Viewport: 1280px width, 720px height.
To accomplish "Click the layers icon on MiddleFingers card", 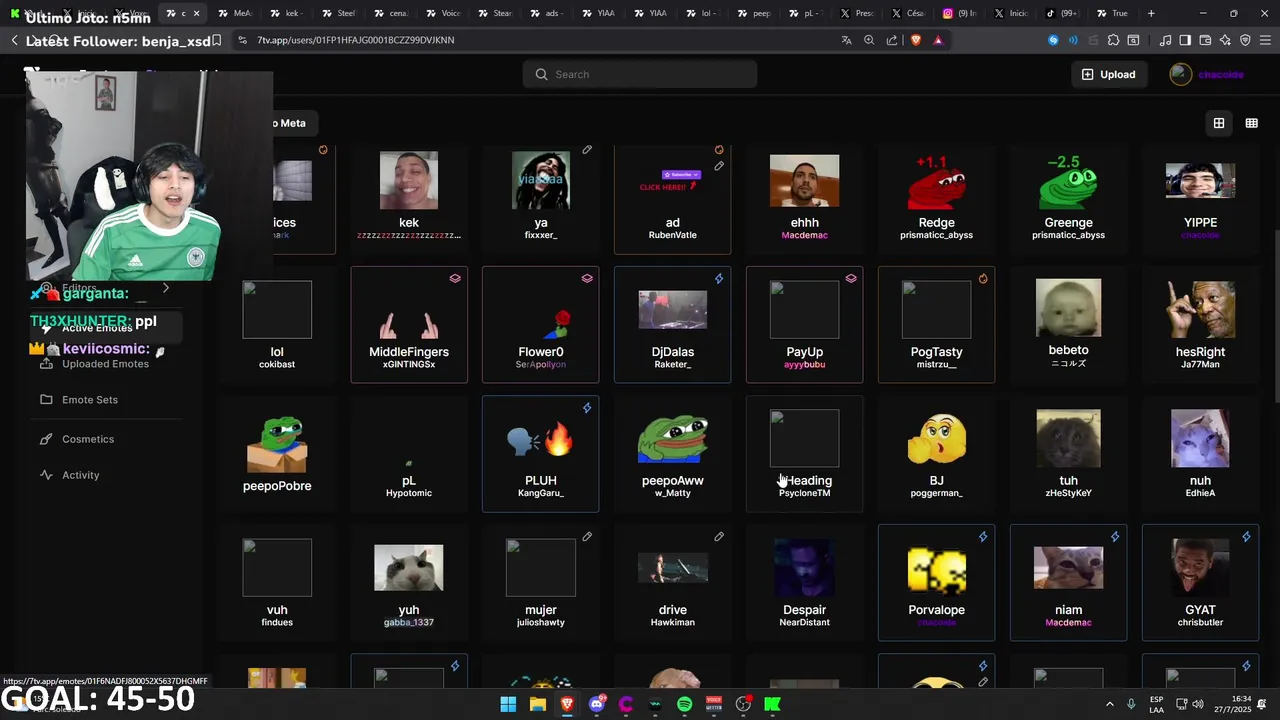I will (x=455, y=279).
